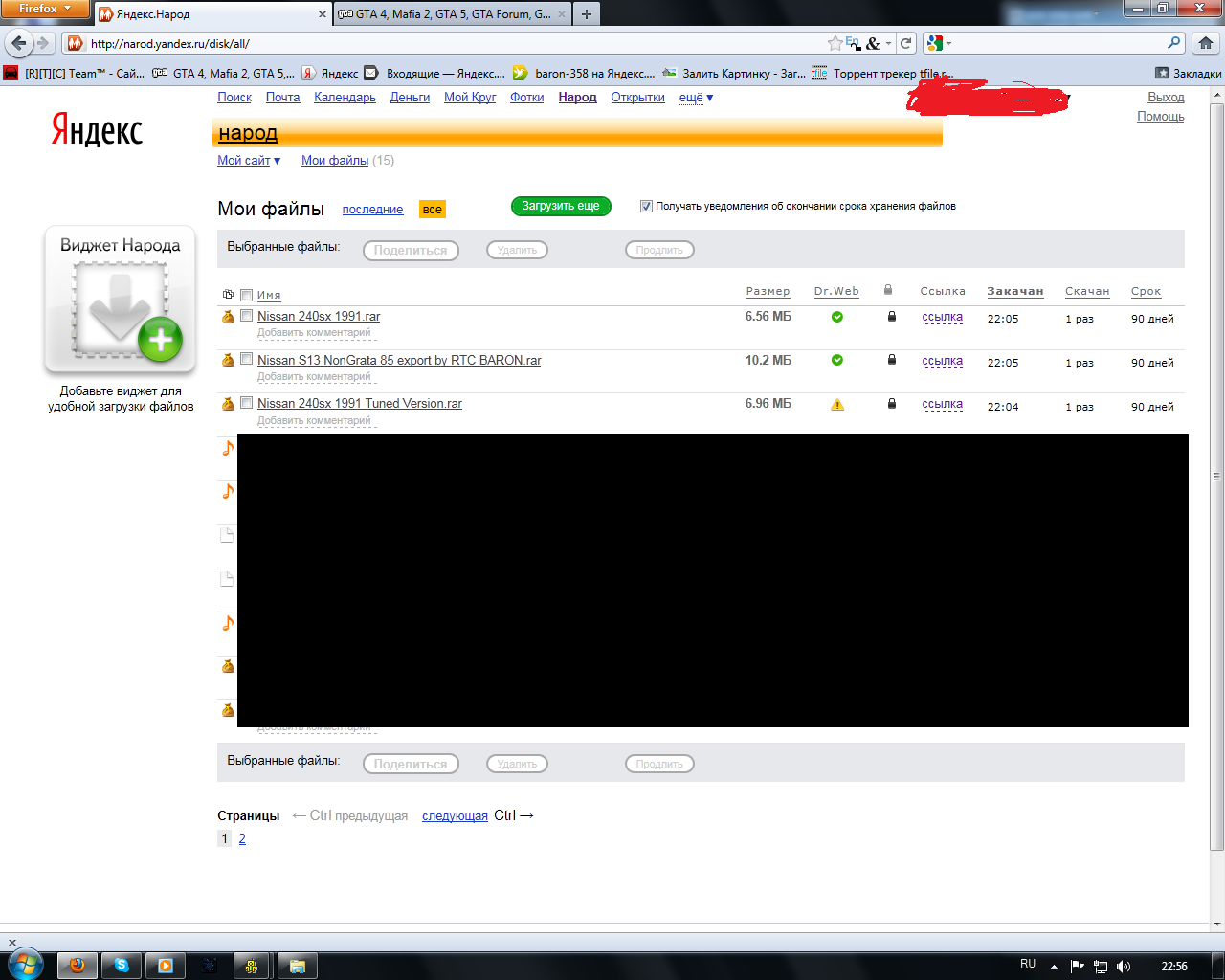Check the Nissan 240sx 1991.rar checkbox
Viewport: 1225px width, 980px height.
[246, 315]
